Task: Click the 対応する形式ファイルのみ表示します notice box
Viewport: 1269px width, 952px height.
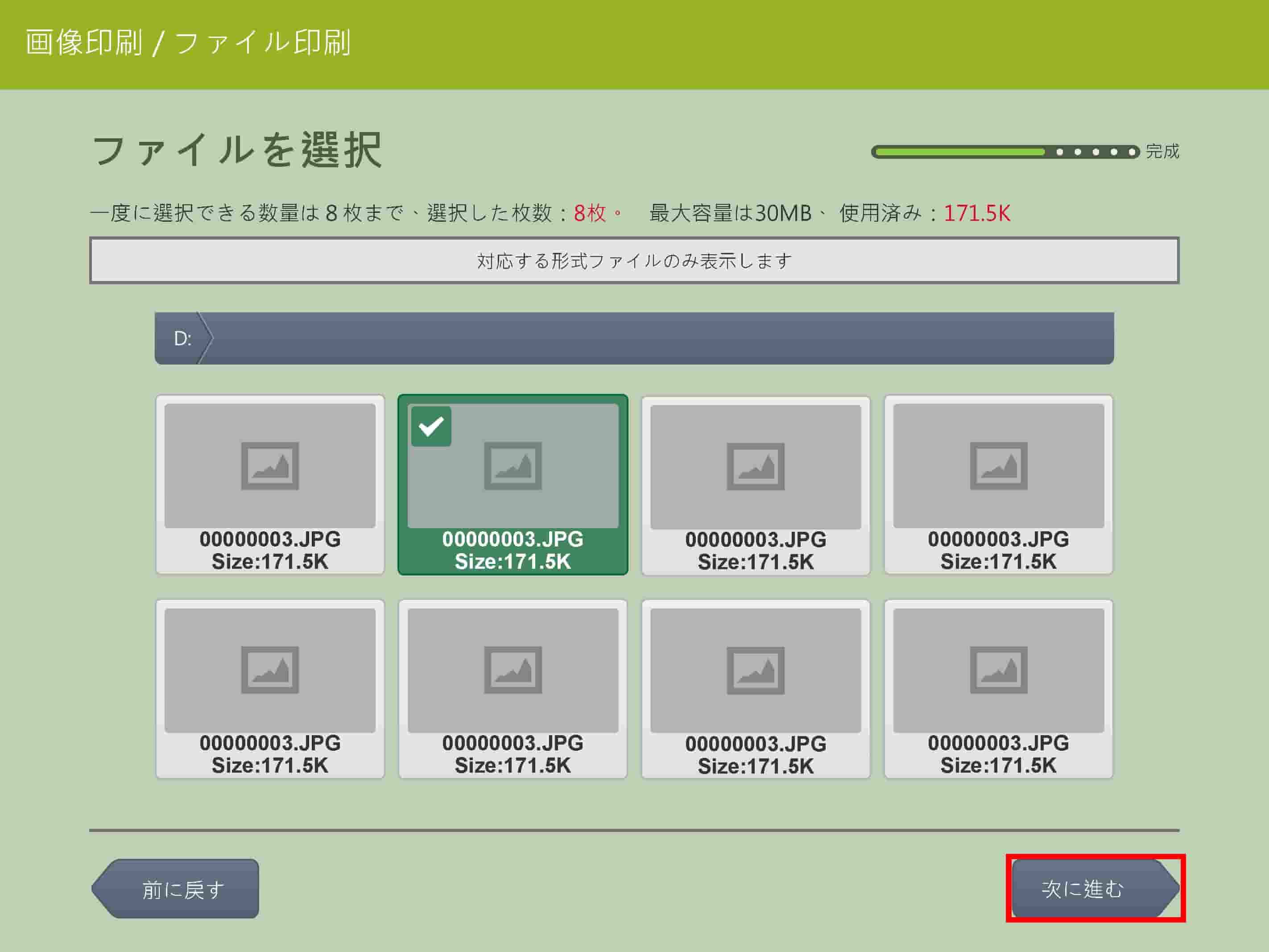Action: click(x=634, y=261)
